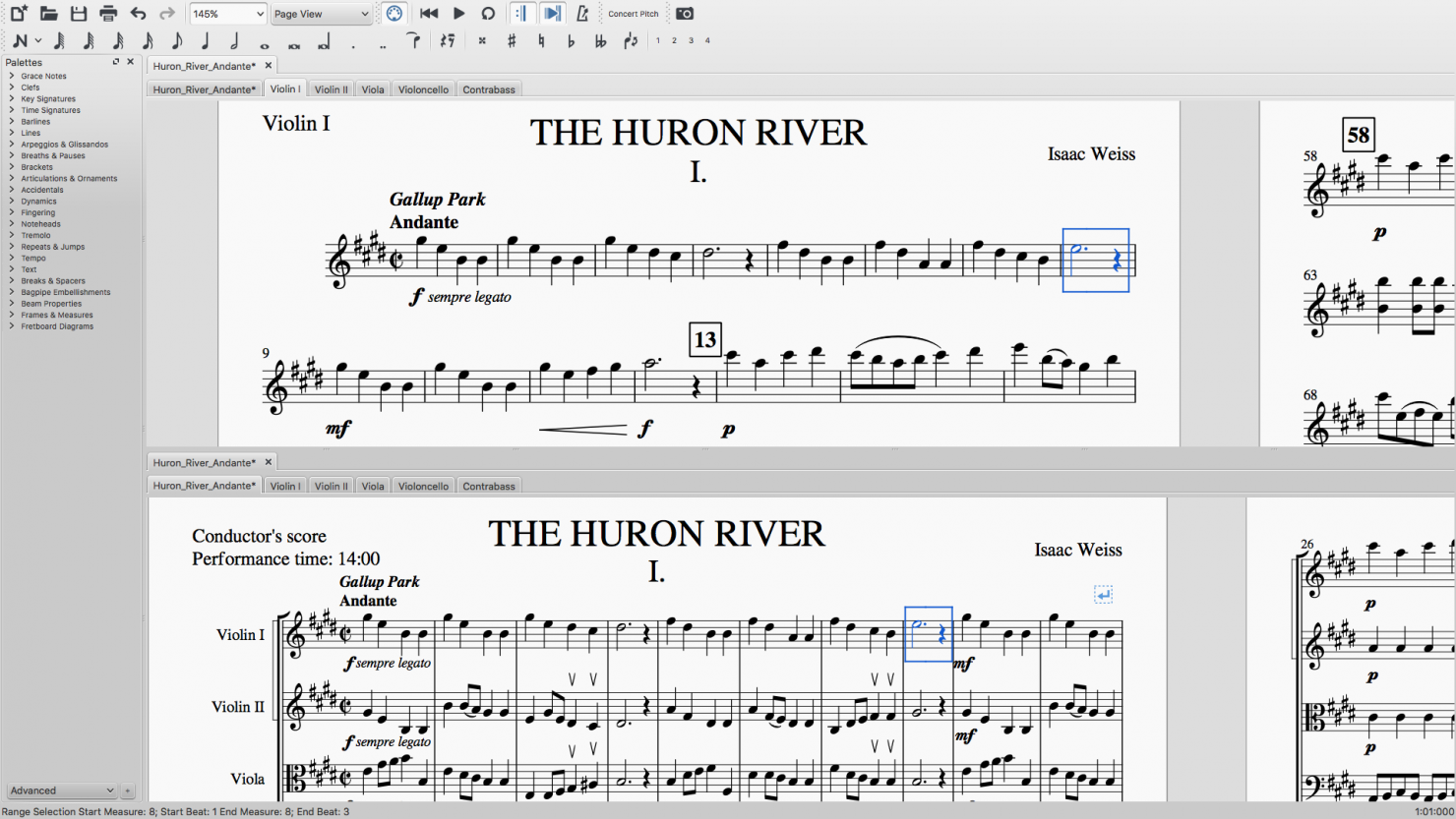Apply a sharp to the selected note
Image resolution: width=1456 pixels, height=819 pixels.
coord(511,40)
